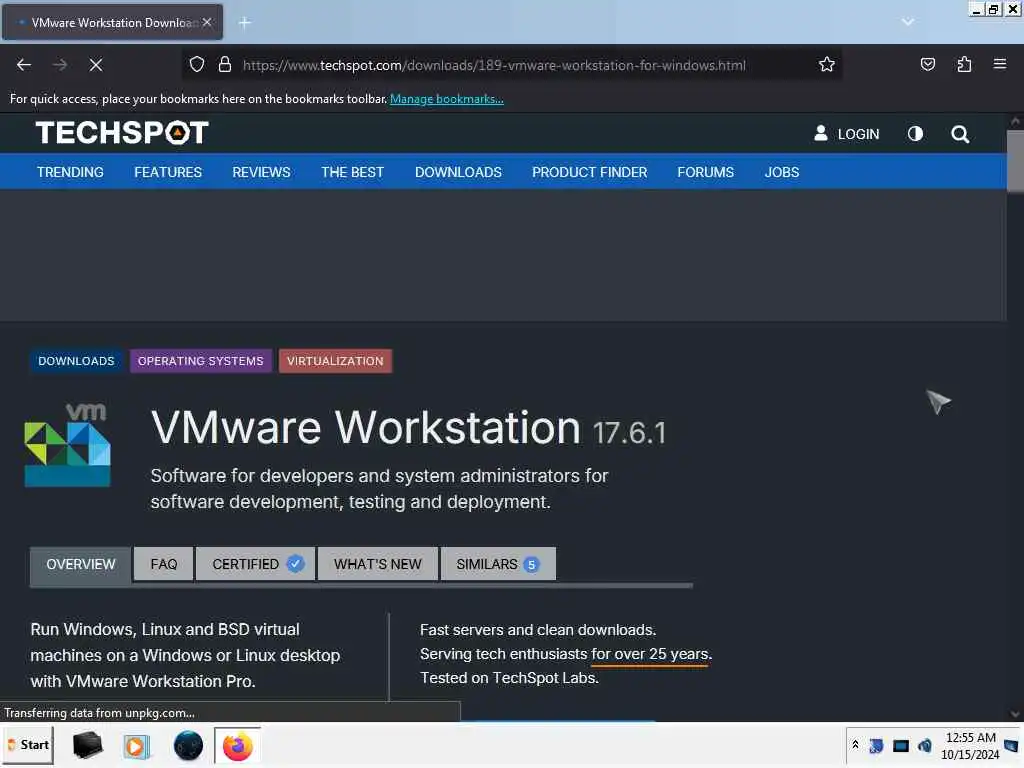The width and height of the screenshot is (1024, 768).
Task: Open a new browser tab
Action: [245, 23]
